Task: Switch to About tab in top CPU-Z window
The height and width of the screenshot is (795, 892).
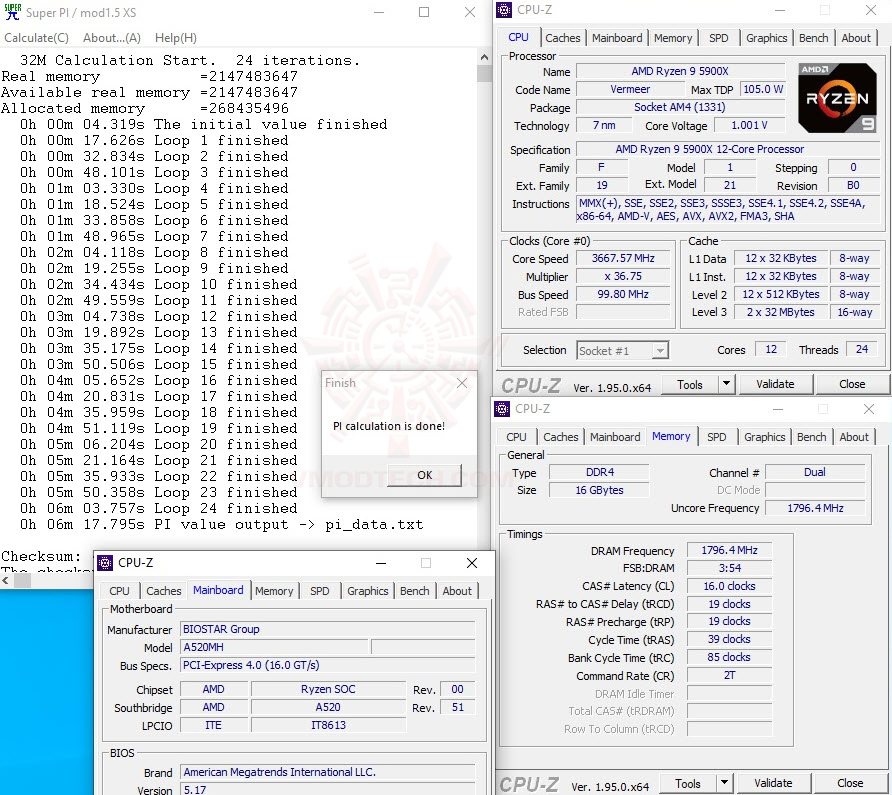Action: pos(856,38)
